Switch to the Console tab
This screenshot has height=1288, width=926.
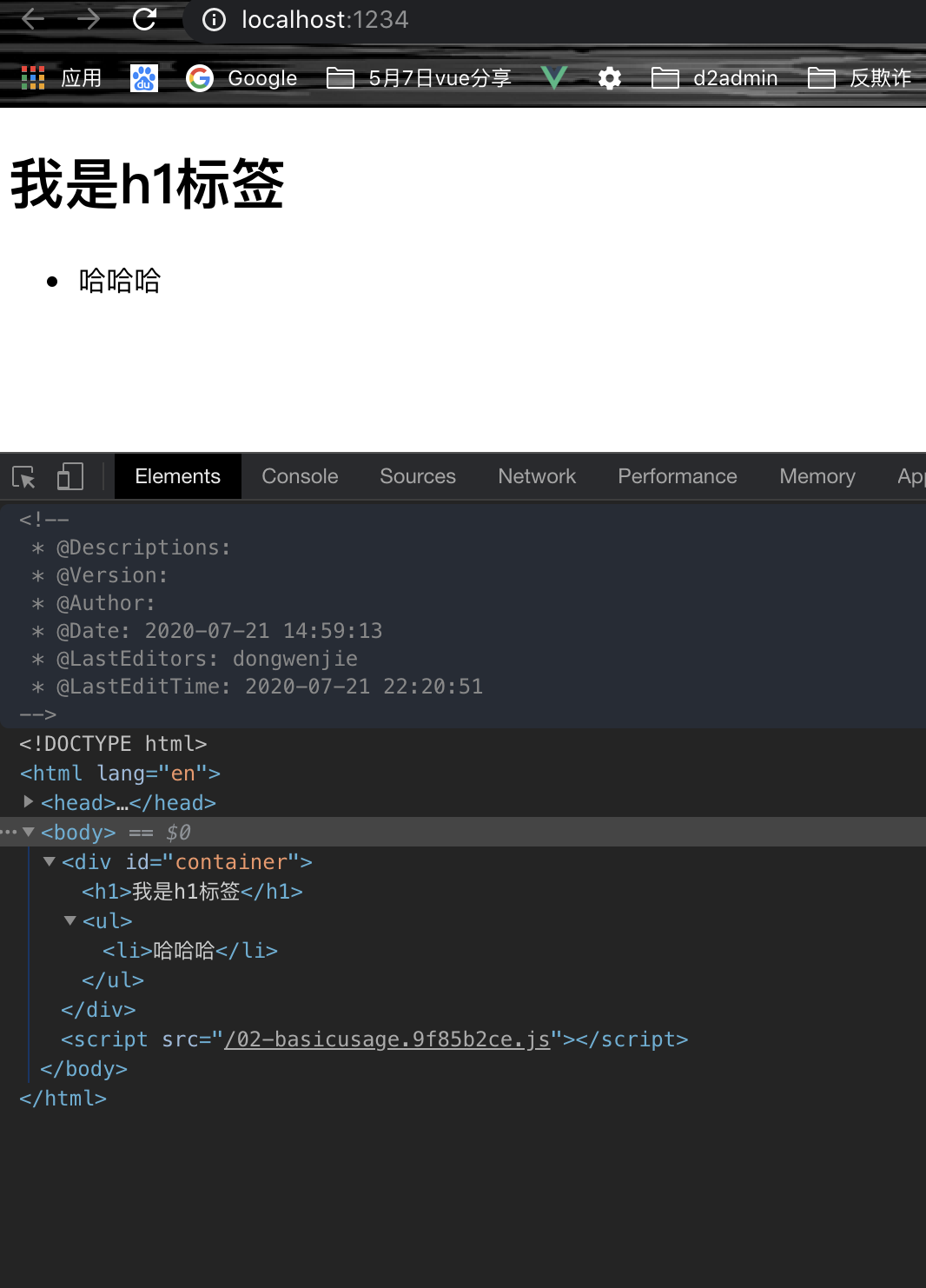(300, 476)
